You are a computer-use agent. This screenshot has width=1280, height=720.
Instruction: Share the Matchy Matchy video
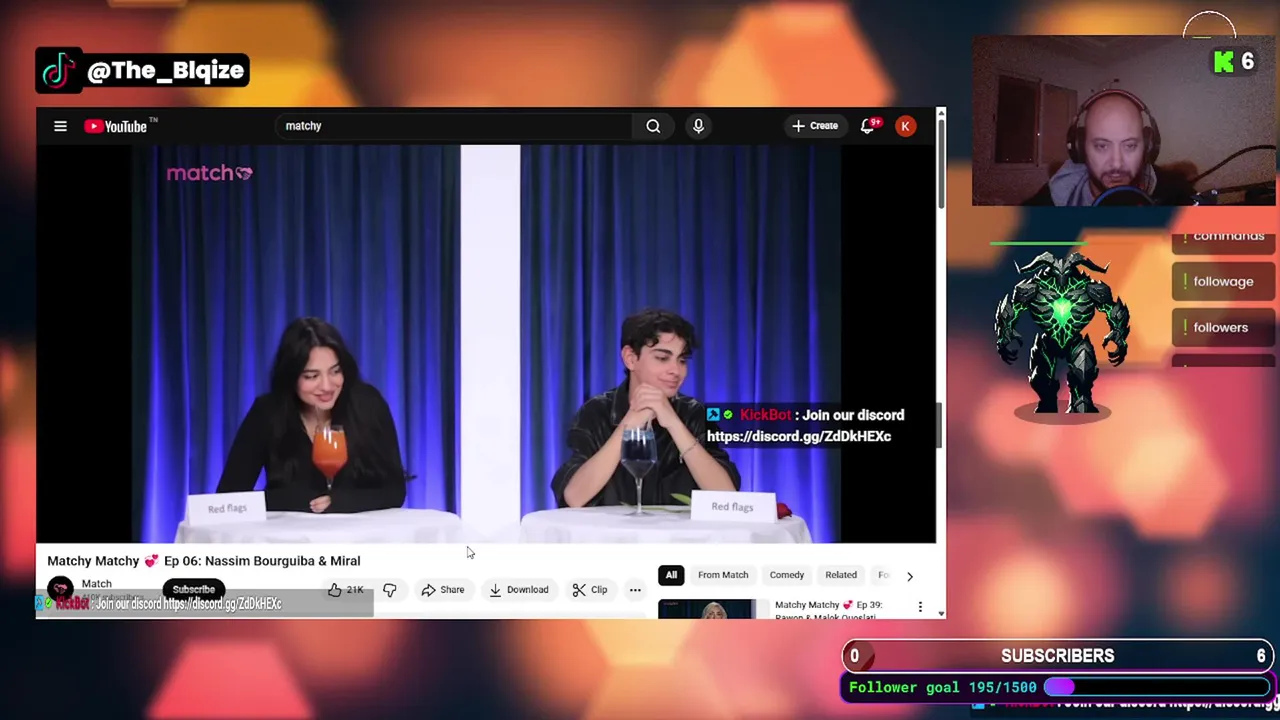click(443, 590)
